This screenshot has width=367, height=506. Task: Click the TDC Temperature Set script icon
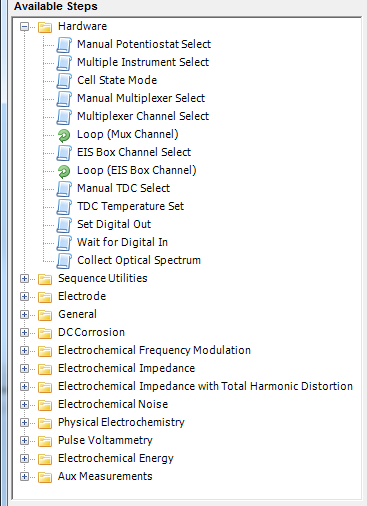[x=64, y=207]
